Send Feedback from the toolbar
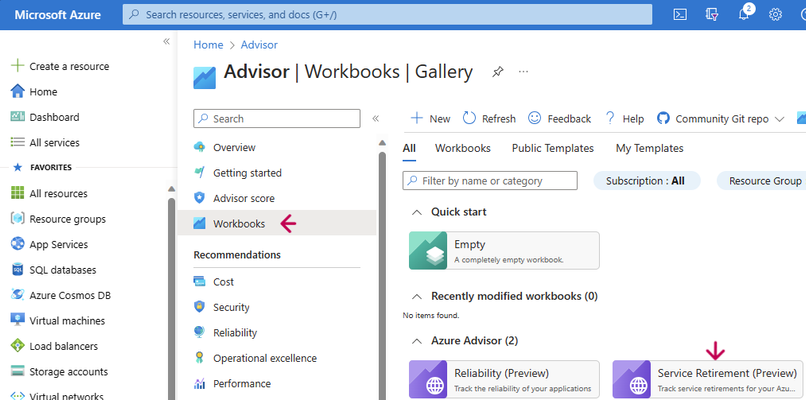806x400 pixels. tap(560, 119)
